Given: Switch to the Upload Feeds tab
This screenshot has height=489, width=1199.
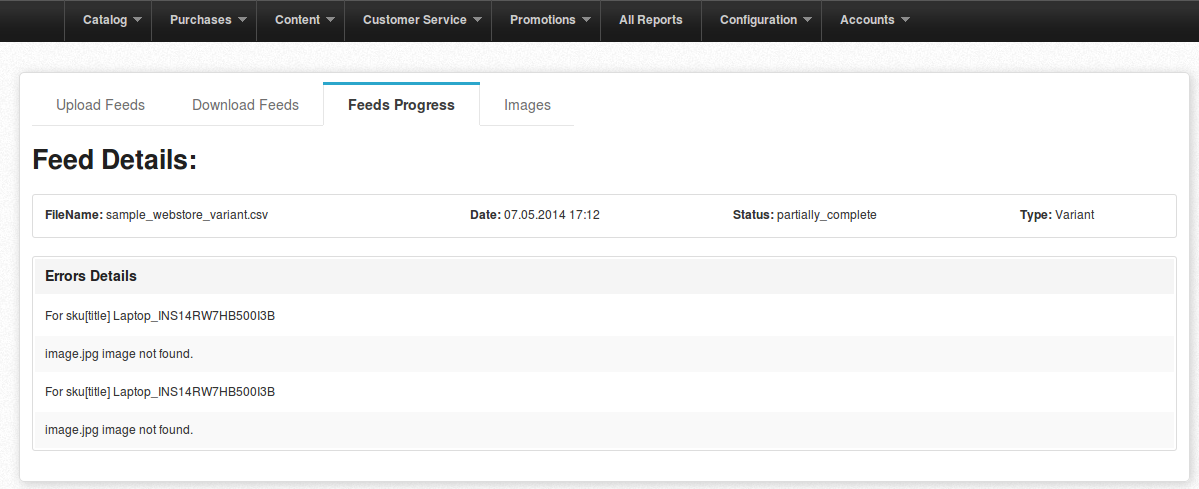Looking at the screenshot, I should pos(100,105).
